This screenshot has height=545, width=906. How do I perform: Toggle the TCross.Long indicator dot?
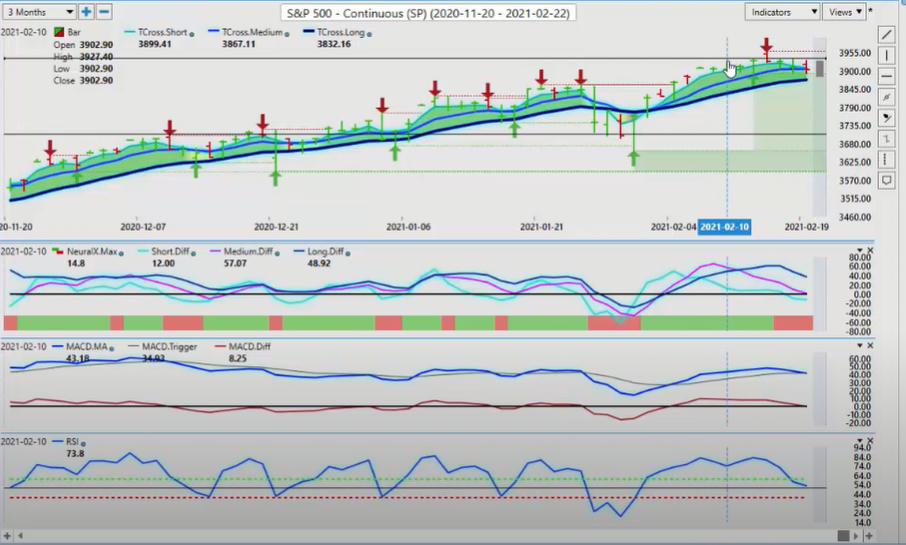369,34
